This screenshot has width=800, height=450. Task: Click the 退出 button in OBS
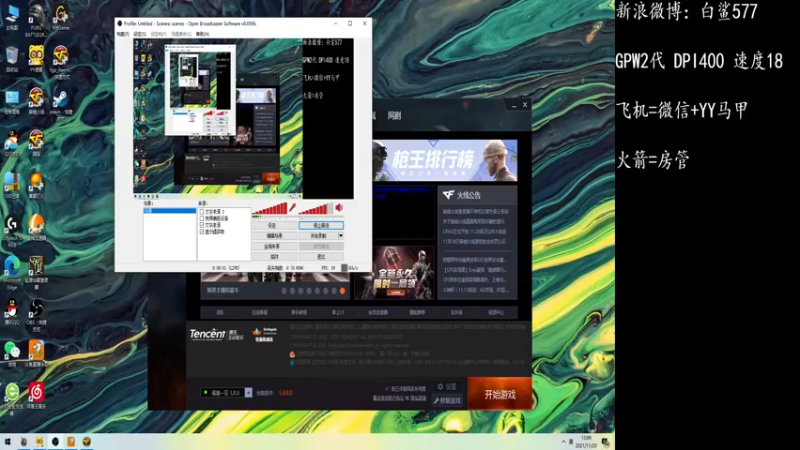click(321, 257)
